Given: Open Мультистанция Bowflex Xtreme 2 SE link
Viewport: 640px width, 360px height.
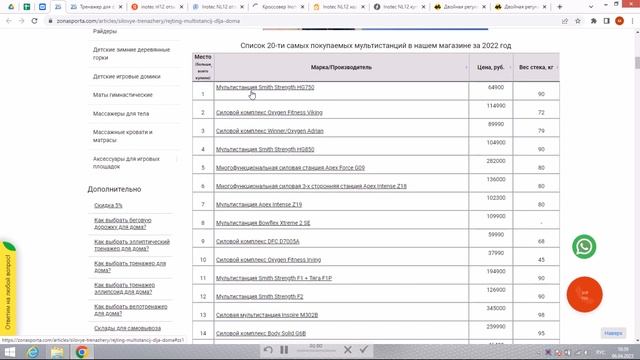Looking at the screenshot, I should [263, 222].
